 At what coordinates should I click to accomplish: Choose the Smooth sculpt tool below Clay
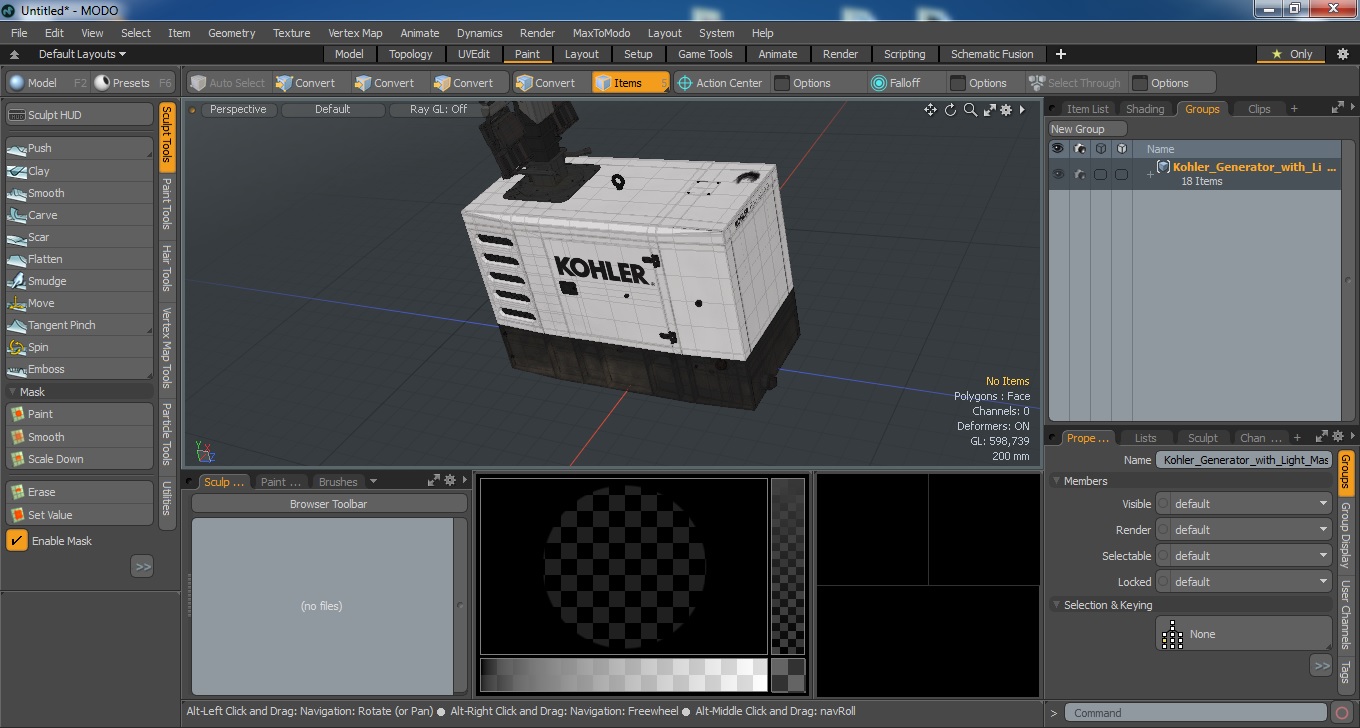pyautogui.click(x=79, y=193)
